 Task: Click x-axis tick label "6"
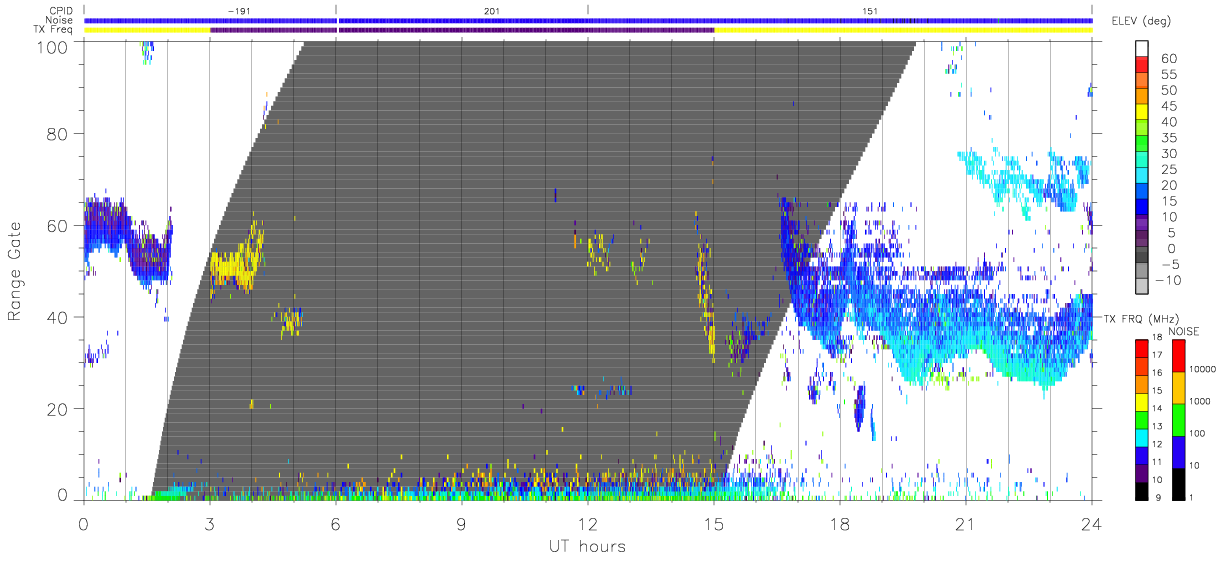tap(335, 523)
